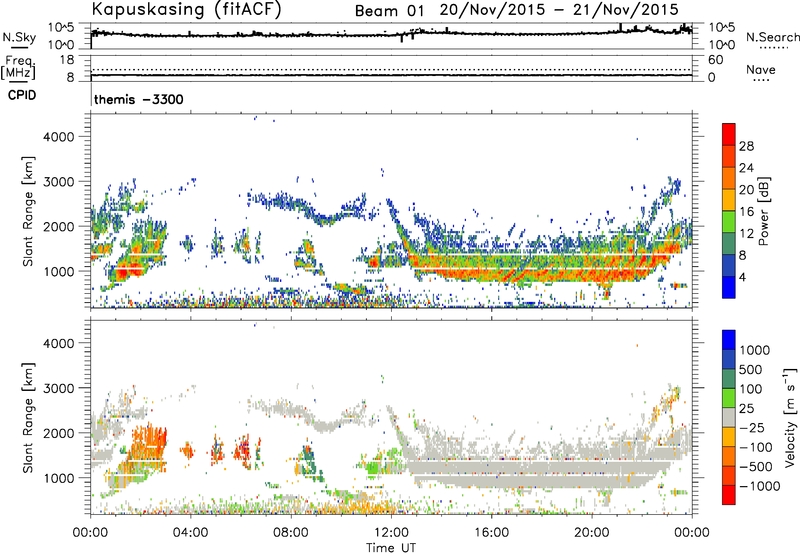Click the 04:00 time tick label
The width and height of the screenshot is (800, 554).
(191, 533)
